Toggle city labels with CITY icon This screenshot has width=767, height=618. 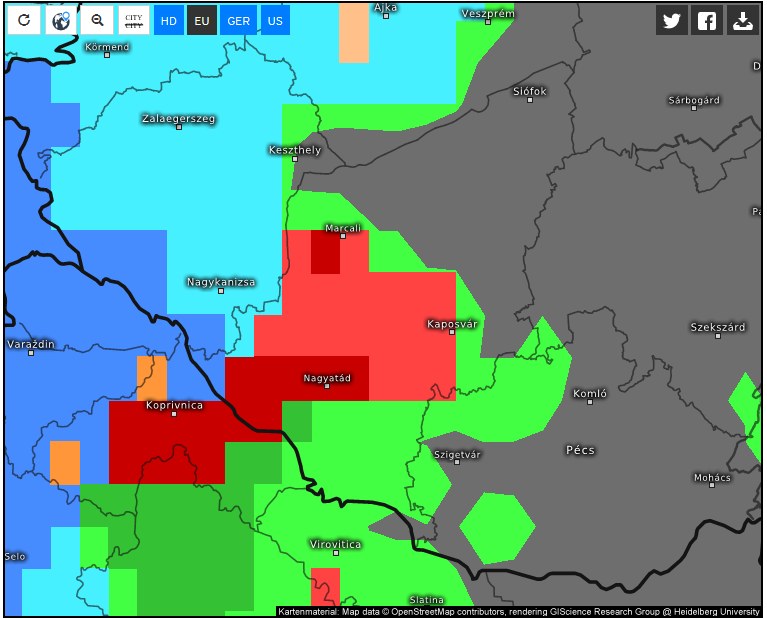[134, 20]
